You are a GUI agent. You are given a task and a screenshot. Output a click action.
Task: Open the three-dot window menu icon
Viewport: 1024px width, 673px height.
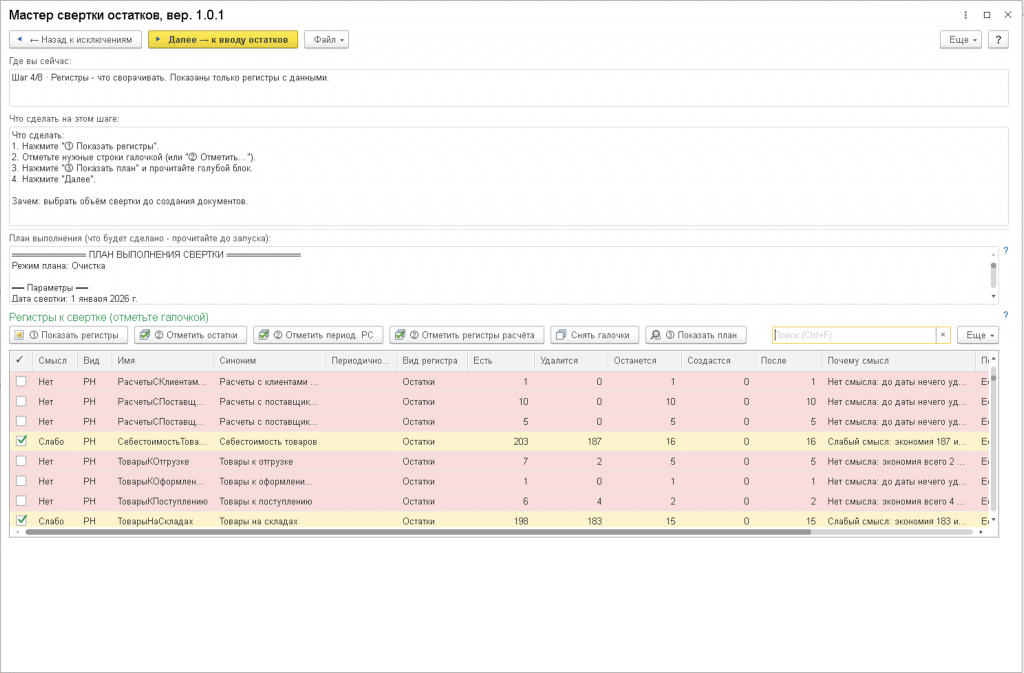tap(965, 14)
